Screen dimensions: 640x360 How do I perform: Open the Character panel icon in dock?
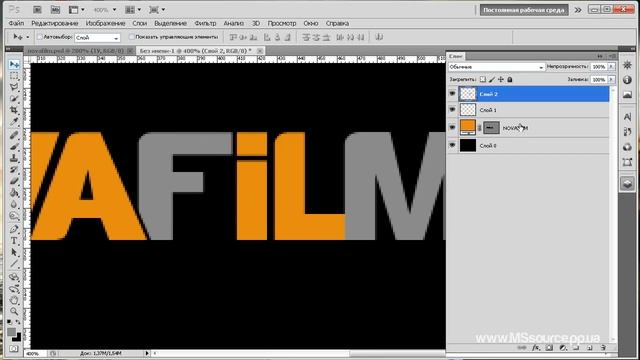(x=627, y=117)
